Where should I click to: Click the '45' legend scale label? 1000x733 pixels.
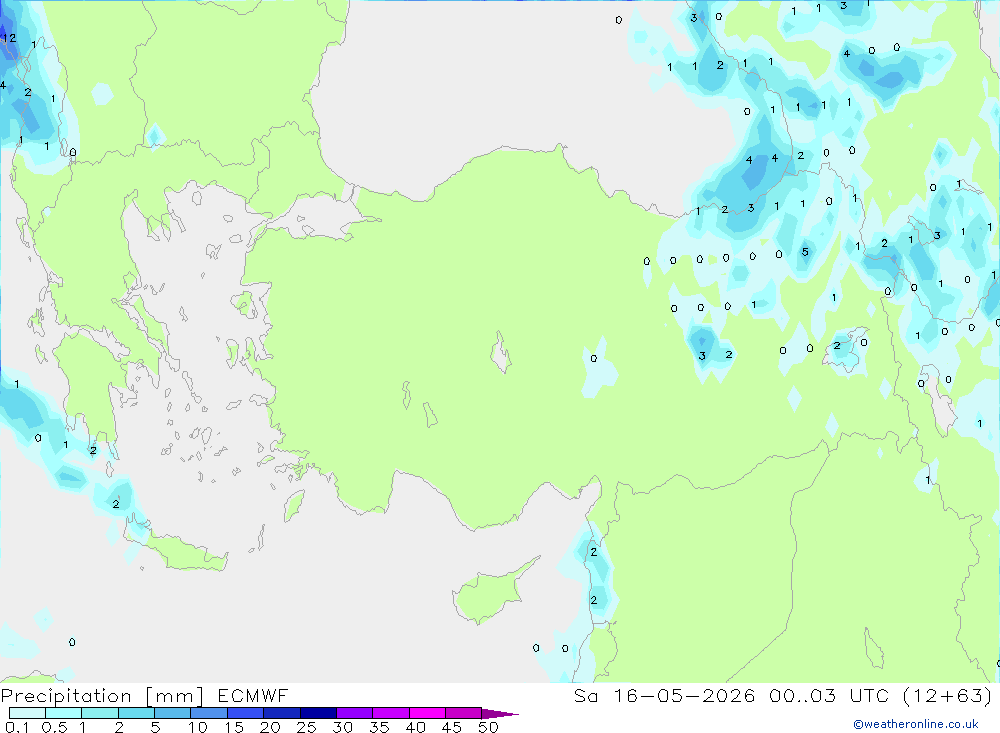click(452, 727)
